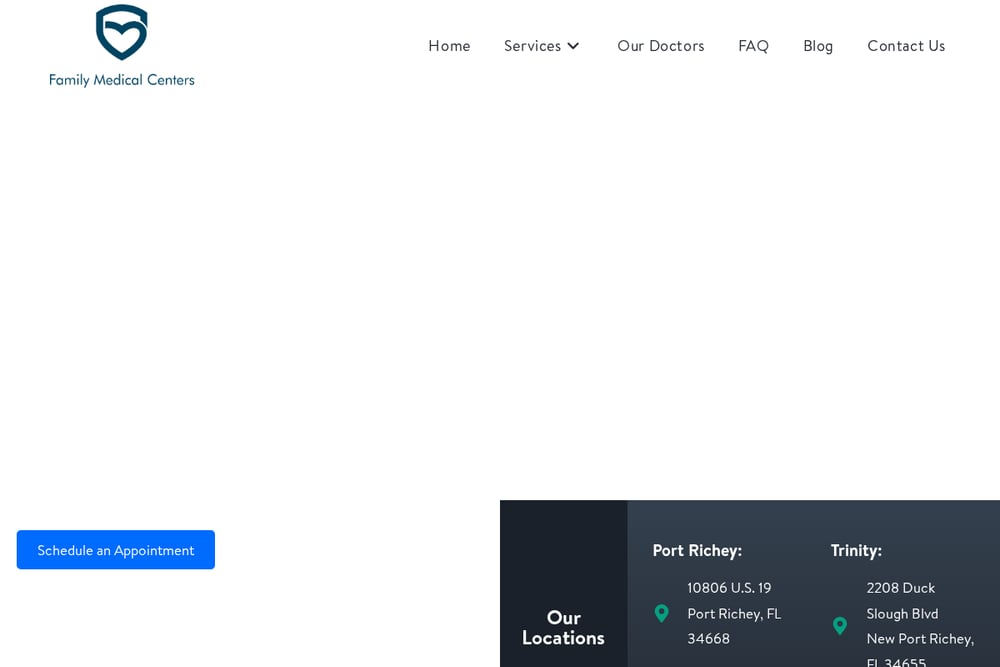Open the Services menu item
The image size is (1000, 667).
[x=533, y=46]
